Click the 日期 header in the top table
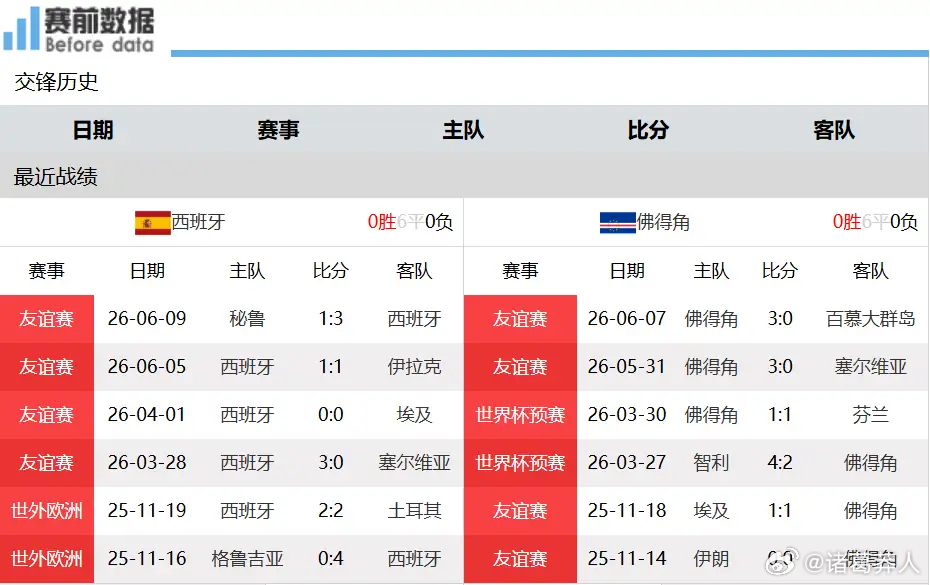Viewport: 930px width, 585px height. (93, 130)
